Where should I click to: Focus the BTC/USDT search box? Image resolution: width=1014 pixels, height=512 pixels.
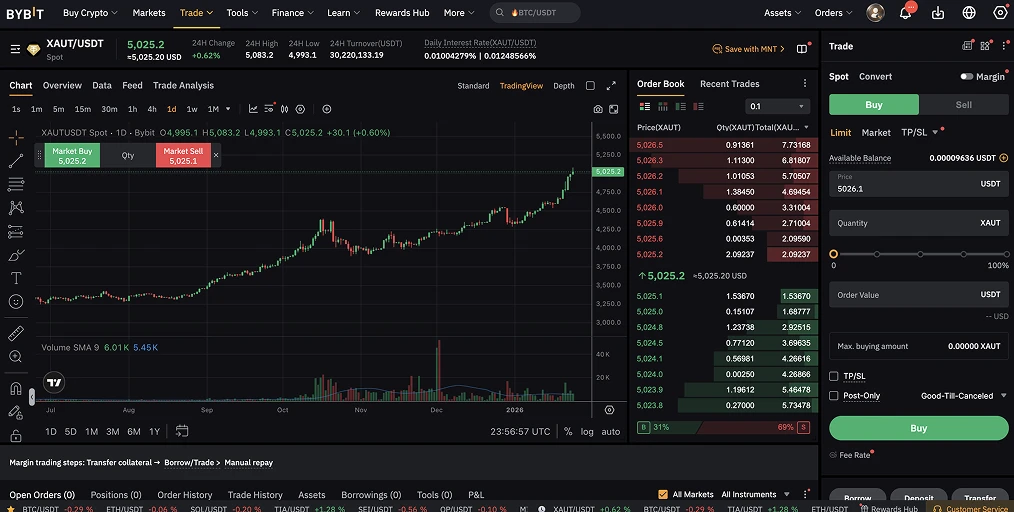tap(535, 12)
